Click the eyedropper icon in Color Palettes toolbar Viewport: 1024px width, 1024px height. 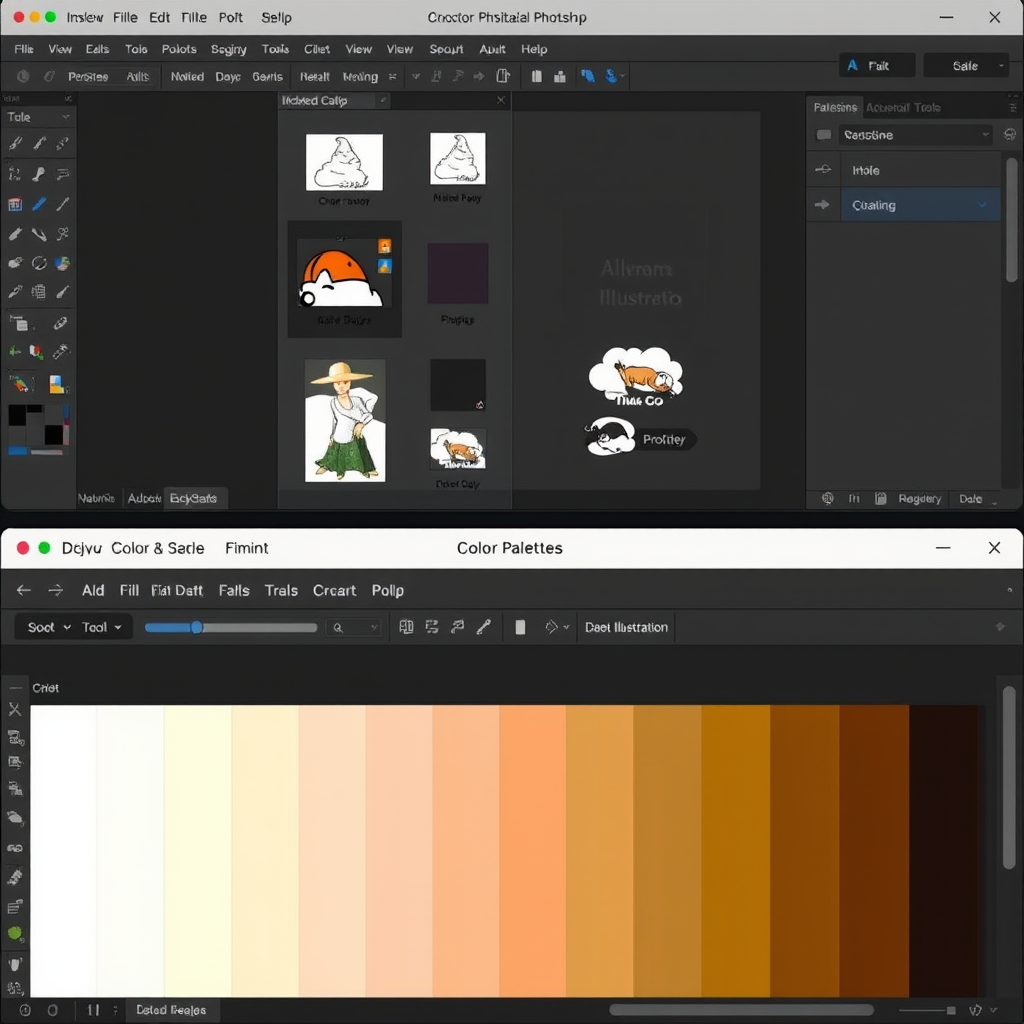(483, 627)
